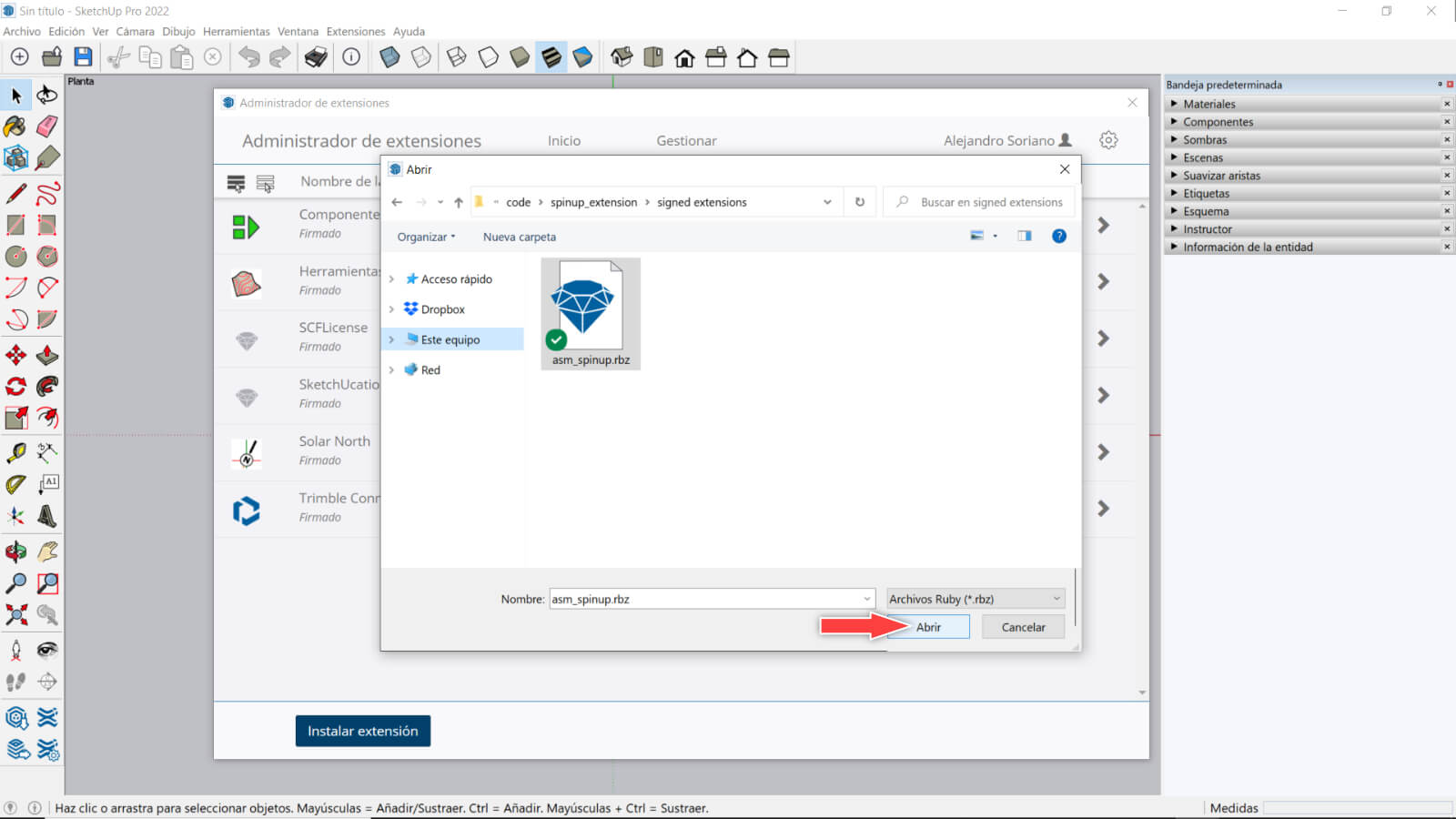Viewport: 1456px width, 819px height.
Task: Toggle X-ray style in toolbar
Action: [x=389, y=57]
